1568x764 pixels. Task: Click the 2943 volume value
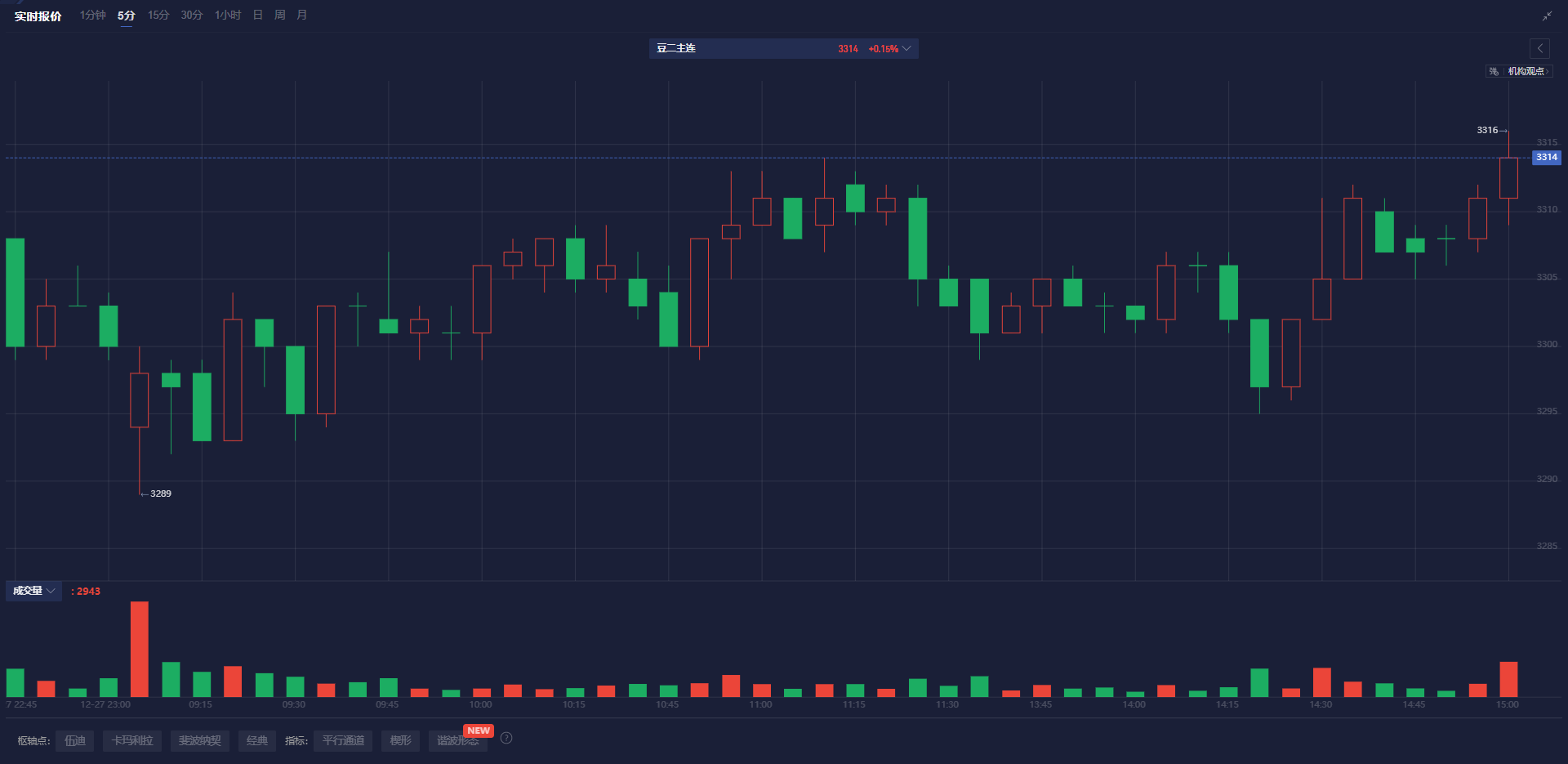coord(88,592)
